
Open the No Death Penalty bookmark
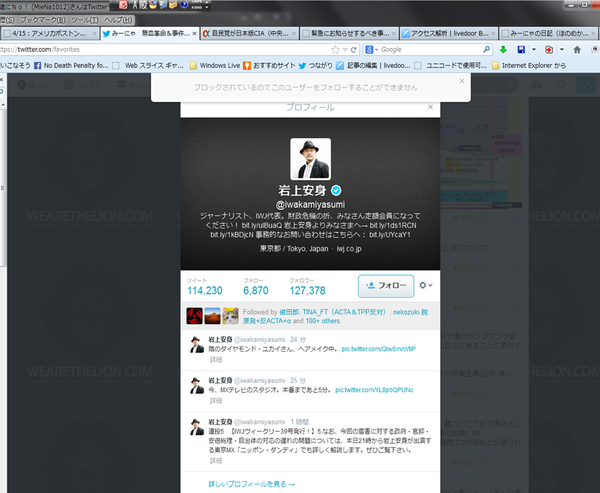point(72,65)
